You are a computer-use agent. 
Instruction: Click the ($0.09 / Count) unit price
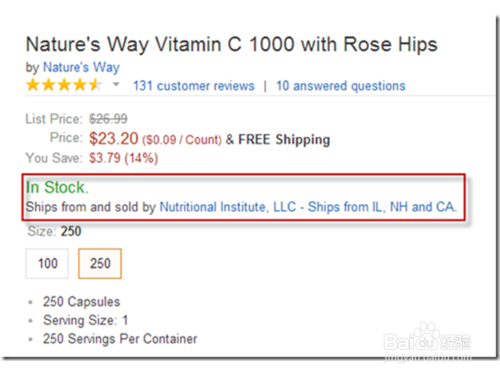(x=182, y=140)
